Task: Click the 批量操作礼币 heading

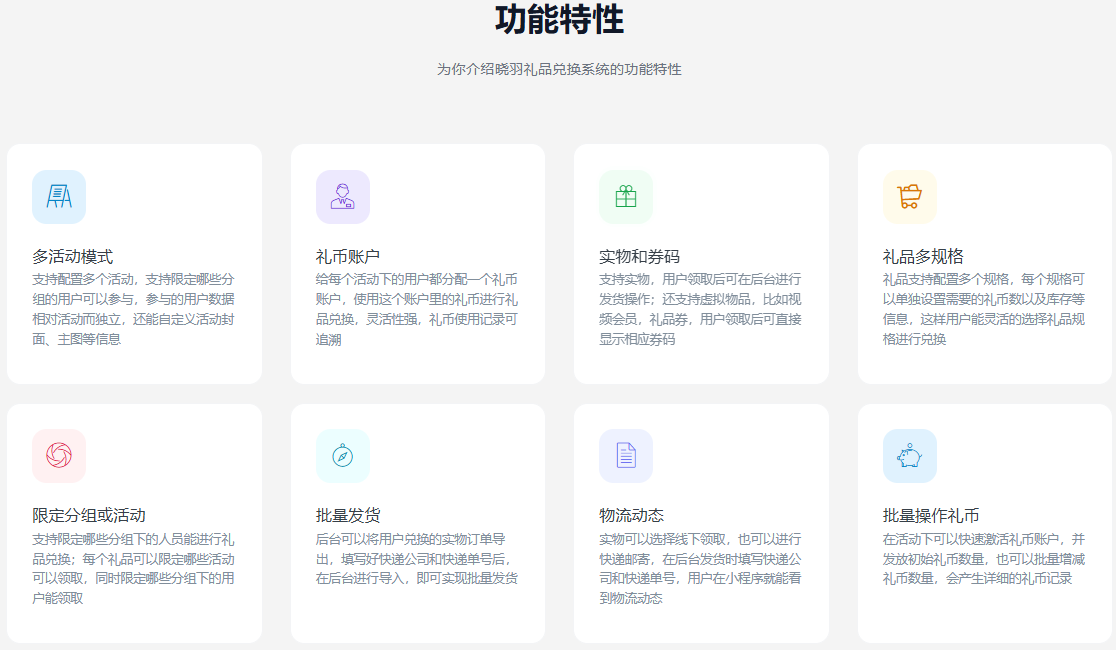Action: [x=931, y=515]
